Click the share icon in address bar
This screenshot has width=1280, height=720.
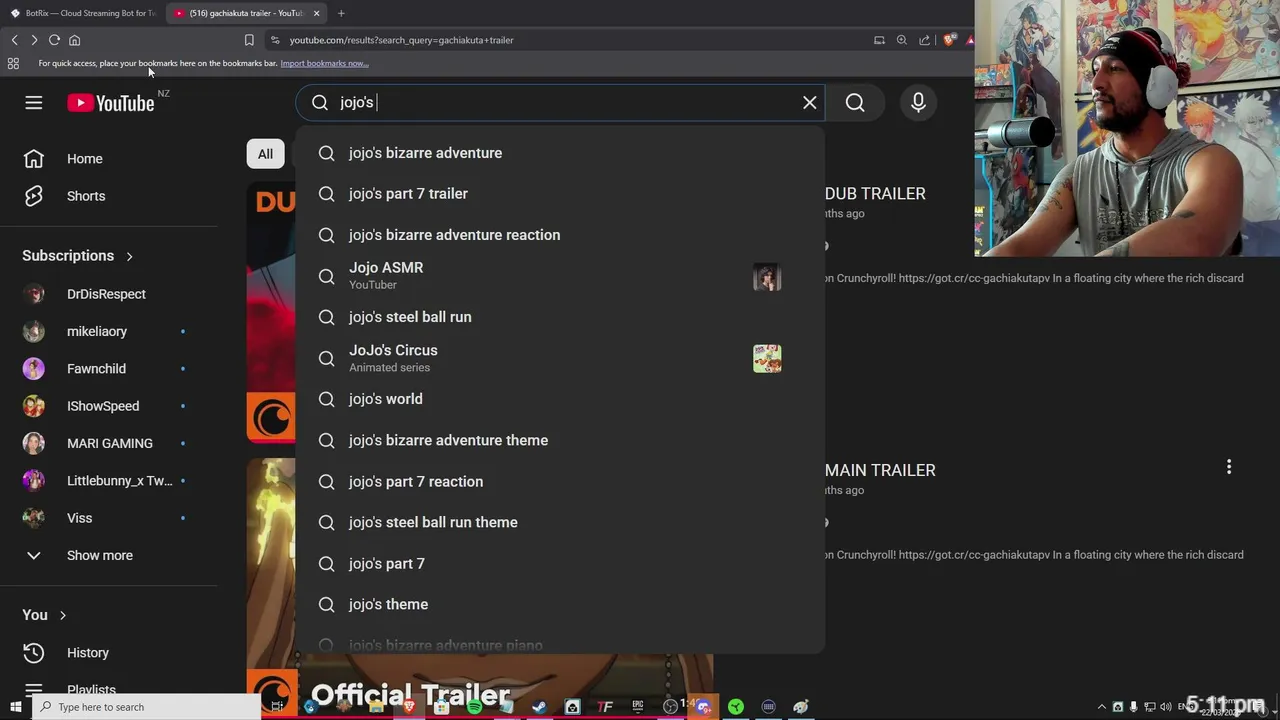coord(925,40)
